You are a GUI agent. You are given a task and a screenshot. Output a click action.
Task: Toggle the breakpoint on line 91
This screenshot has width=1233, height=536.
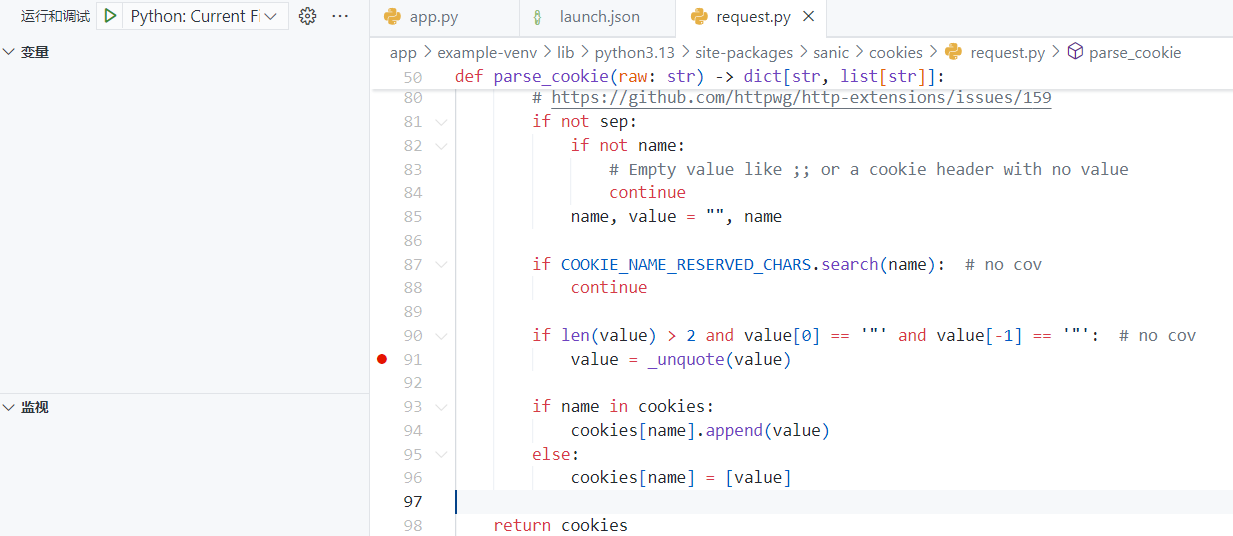381,359
